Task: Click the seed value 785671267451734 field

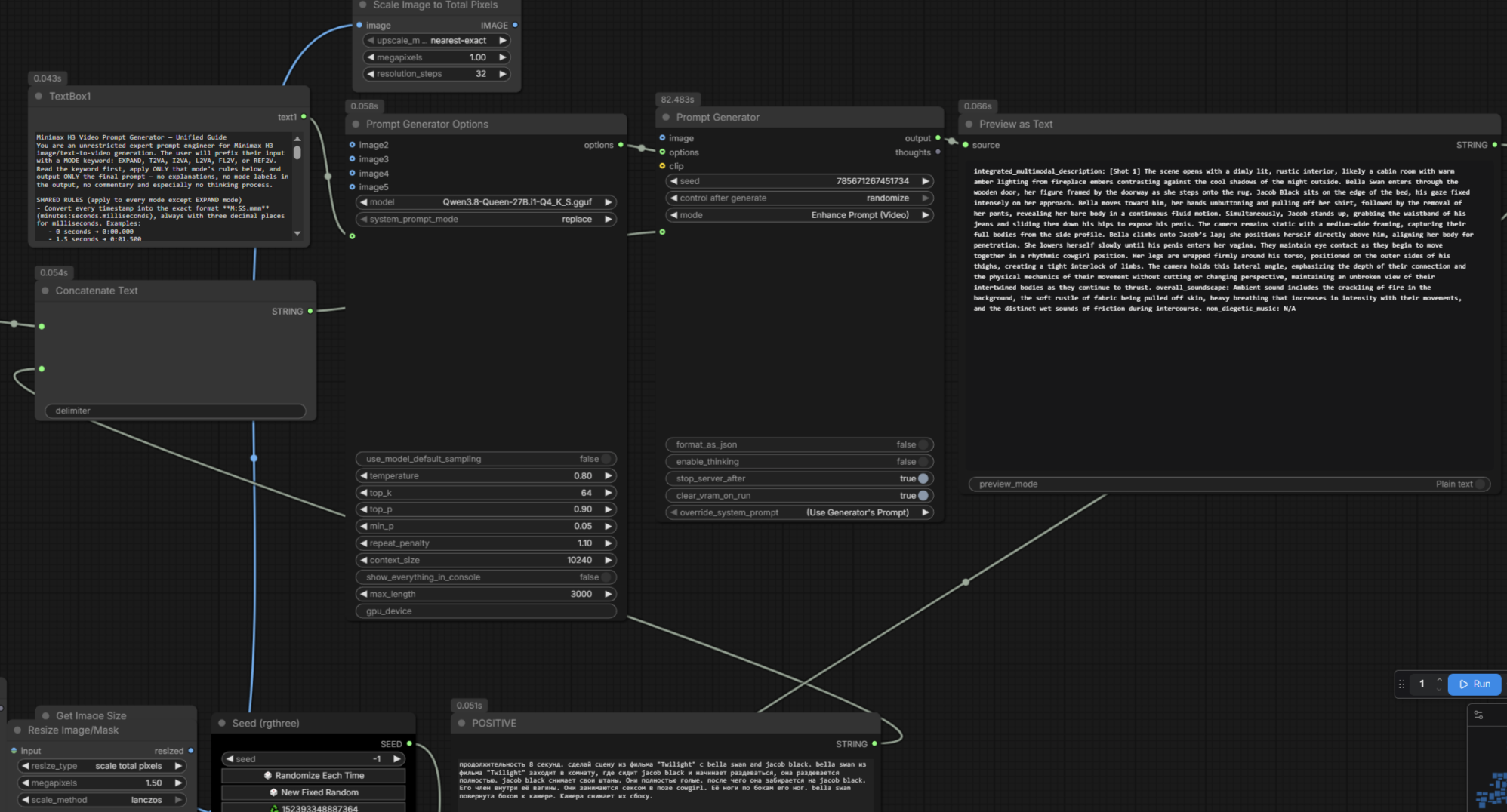Action: pyautogui.click(x=799, y=181)
